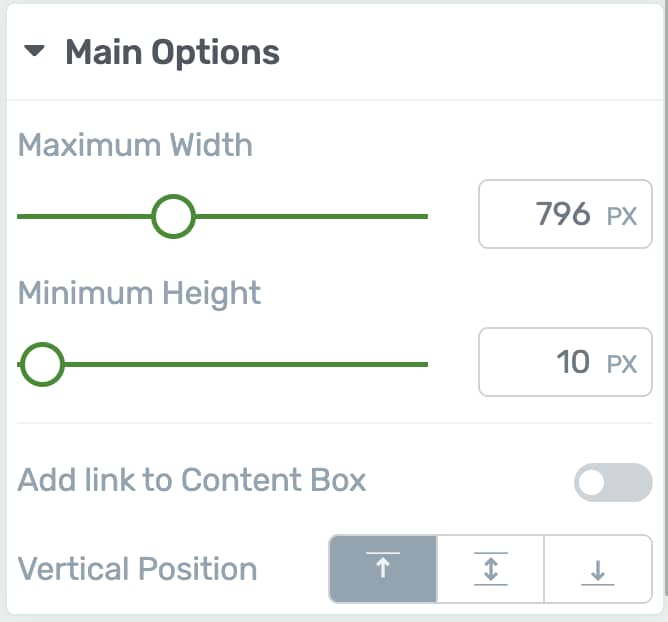Image resolution: width=668 pixels, height=622 pixels.
Task: Select bottom vertical position alignment icon
Action: (x=598, y=569)
